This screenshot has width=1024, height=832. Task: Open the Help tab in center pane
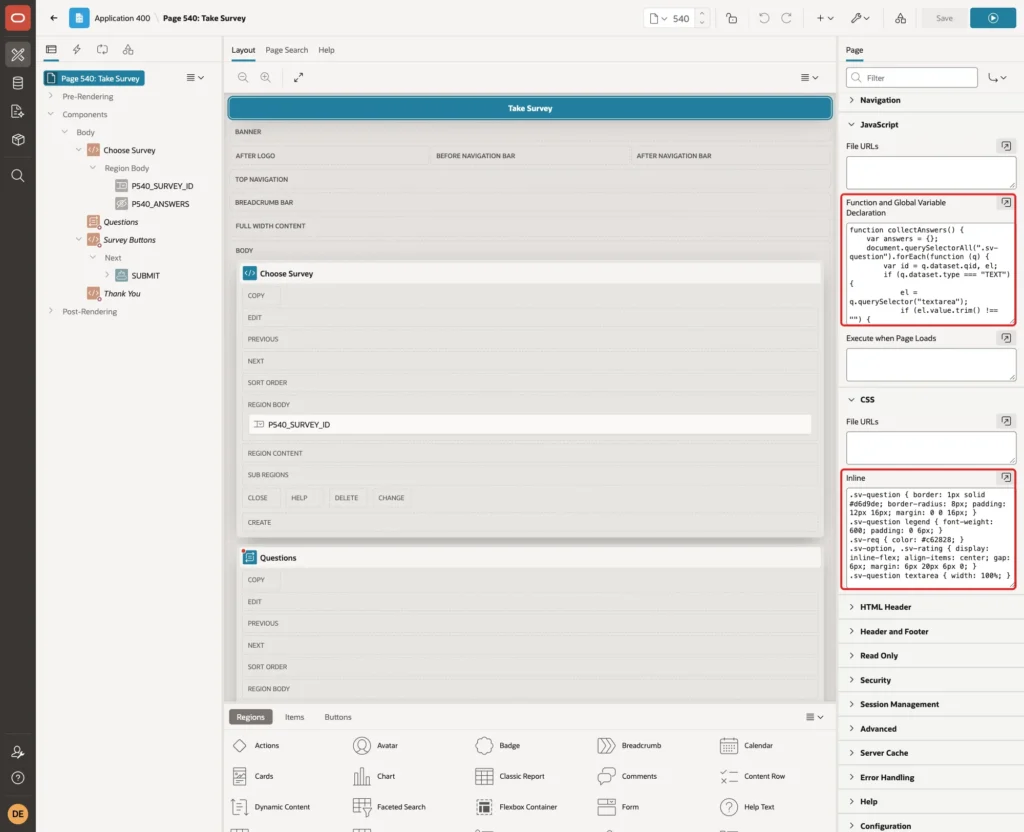[326, 50]
